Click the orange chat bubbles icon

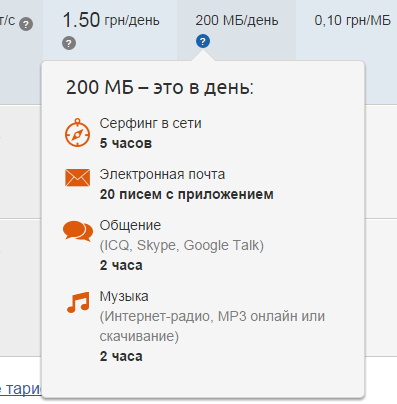pyautogui.click(x=78, y=231)
